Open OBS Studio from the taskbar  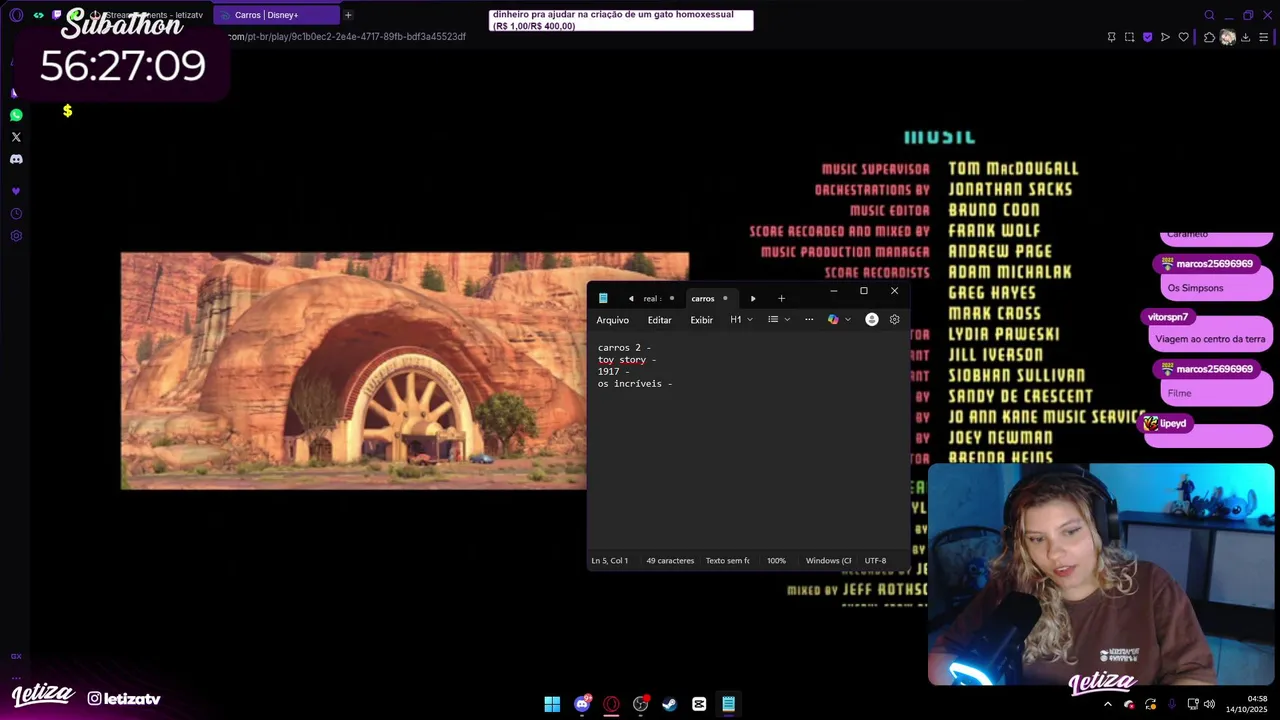(x=641, y=704)
